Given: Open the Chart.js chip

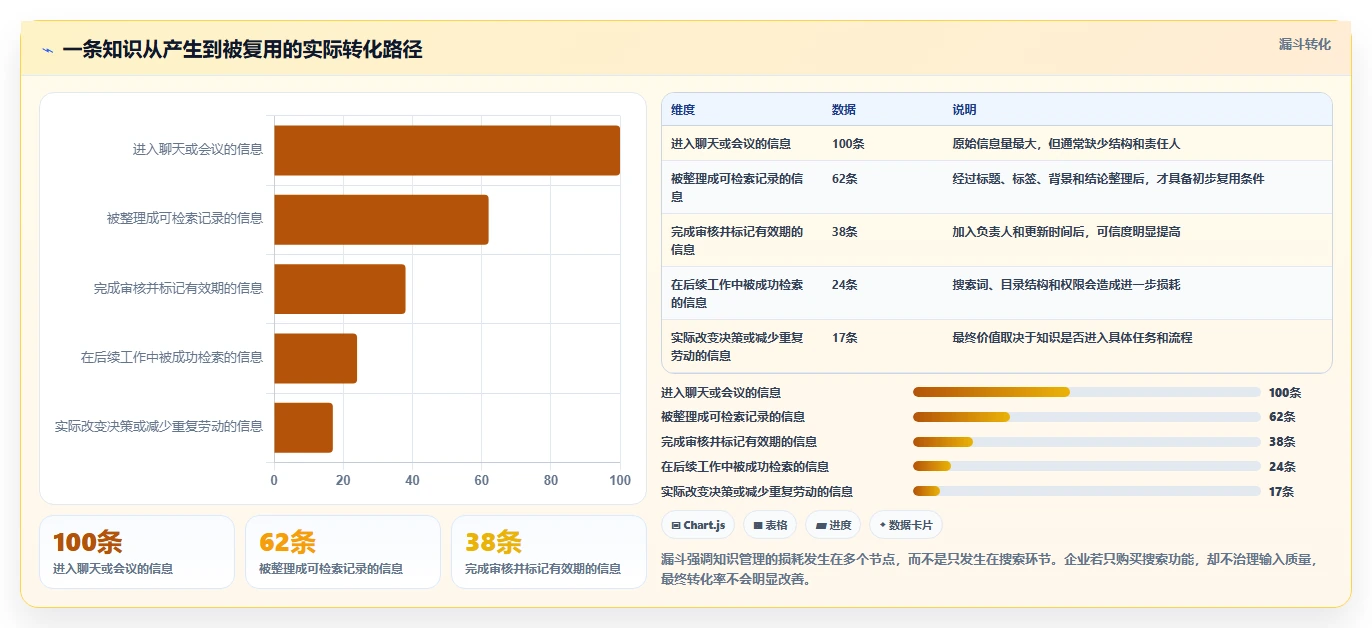Looking at the screenshot, I should [699, 525].
